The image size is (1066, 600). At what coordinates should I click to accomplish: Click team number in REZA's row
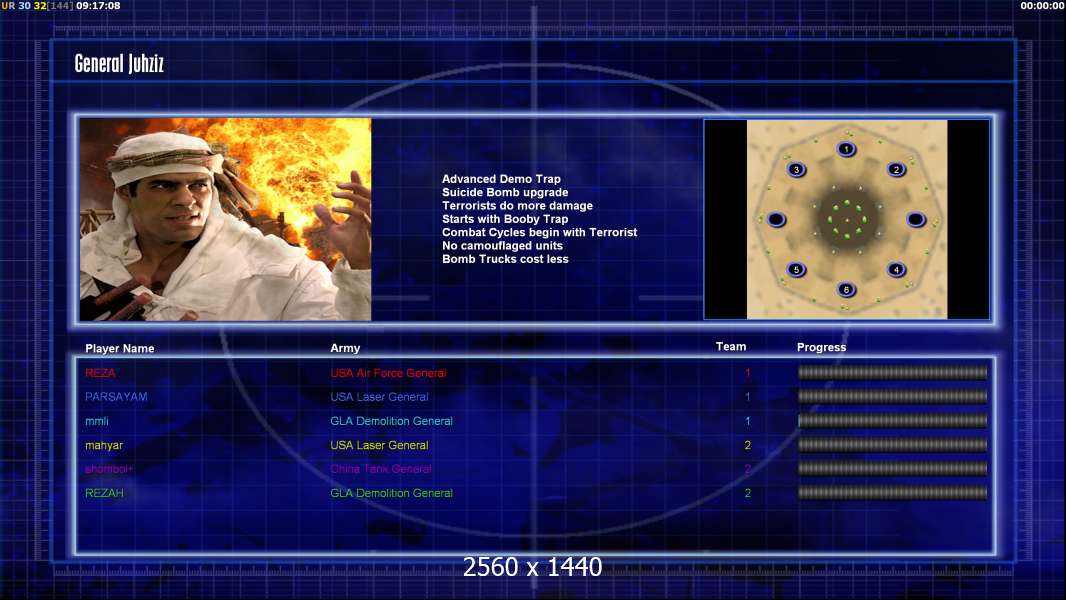point(748,373)
